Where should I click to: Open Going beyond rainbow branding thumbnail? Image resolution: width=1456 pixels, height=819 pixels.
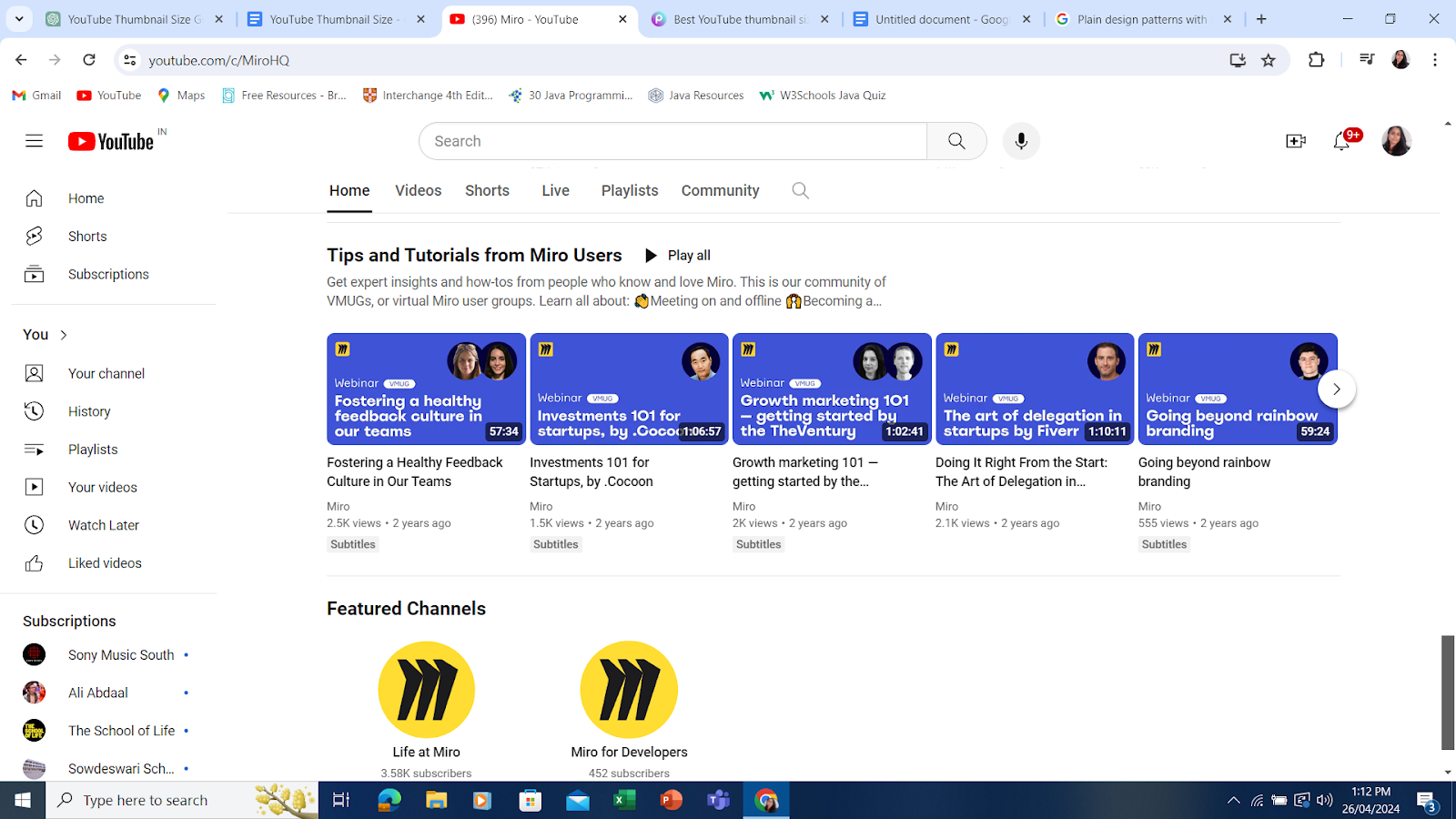(1238, 389)
